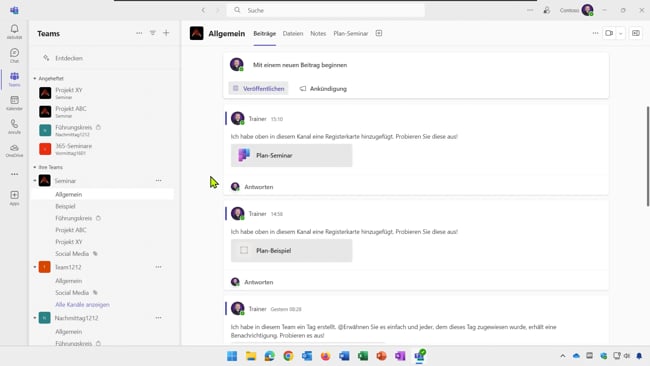Viewport: 650px width, 366px height.
Task: Collapse the Team1212 channel list
Action: coord(35,267)
